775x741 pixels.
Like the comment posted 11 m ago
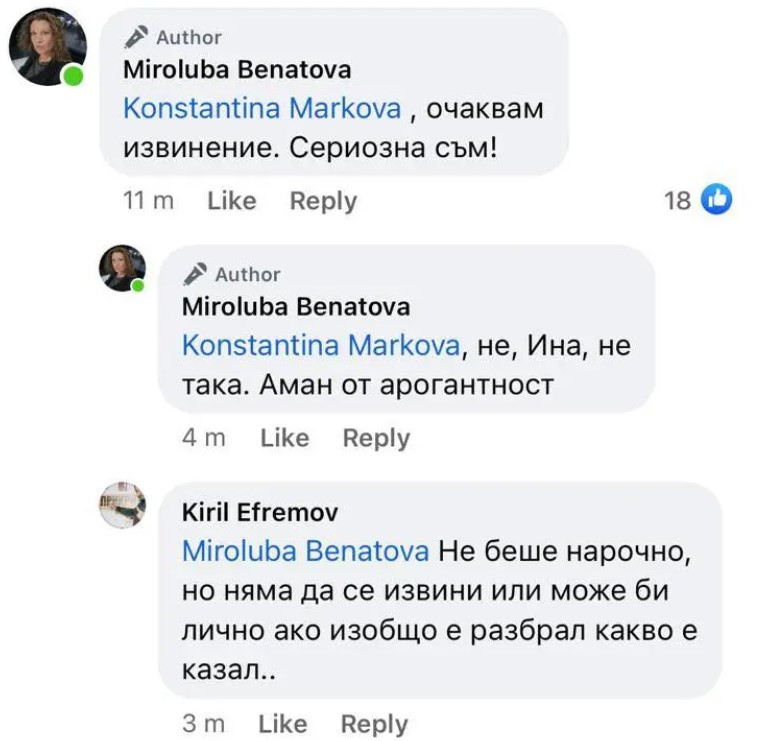coord(232,201)
